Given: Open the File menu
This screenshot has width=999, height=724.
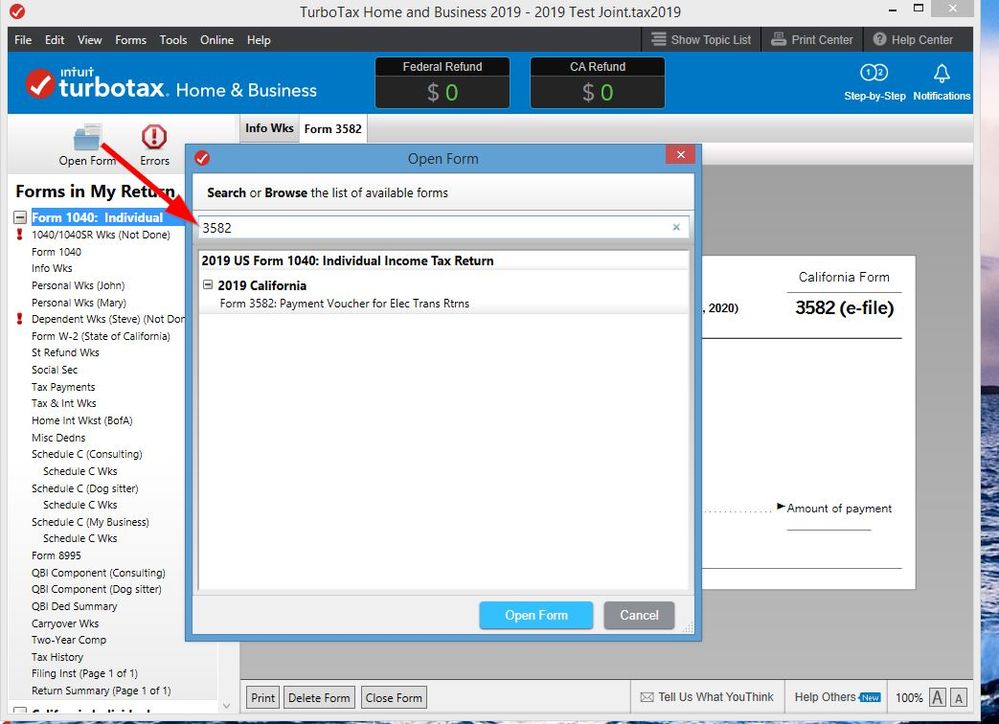Looking at the screenshot, I should coord(23,40).
